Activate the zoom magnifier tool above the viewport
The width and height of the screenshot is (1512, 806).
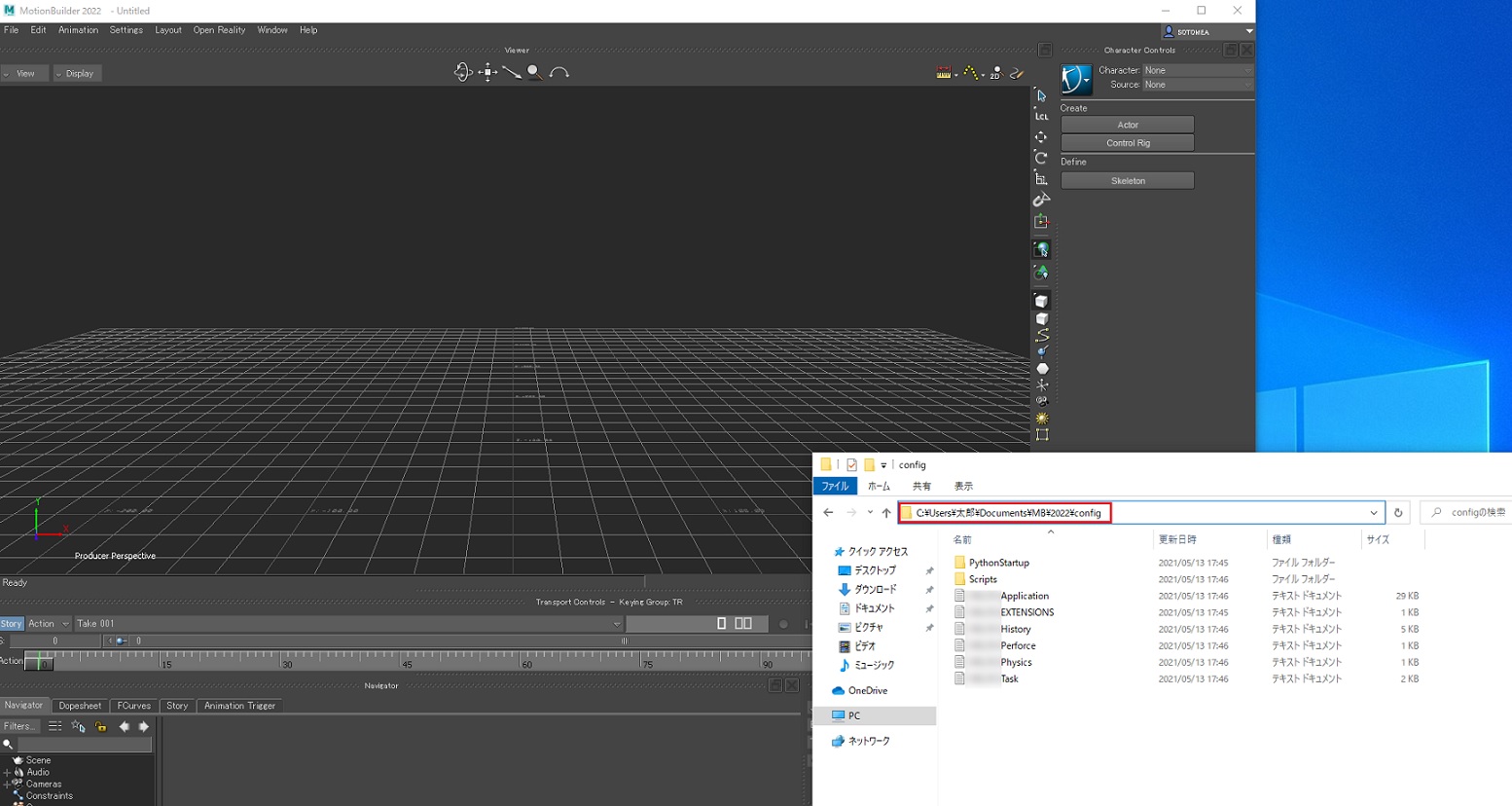pos(534,71)
